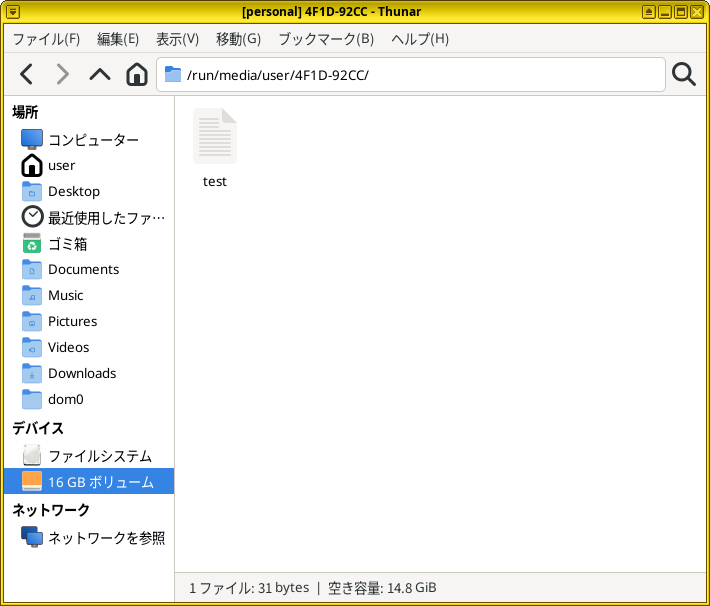
Task: Click status bar text 1 ファイル: 31 bytes
Action: pyautogui.click(x=249, y=588)
